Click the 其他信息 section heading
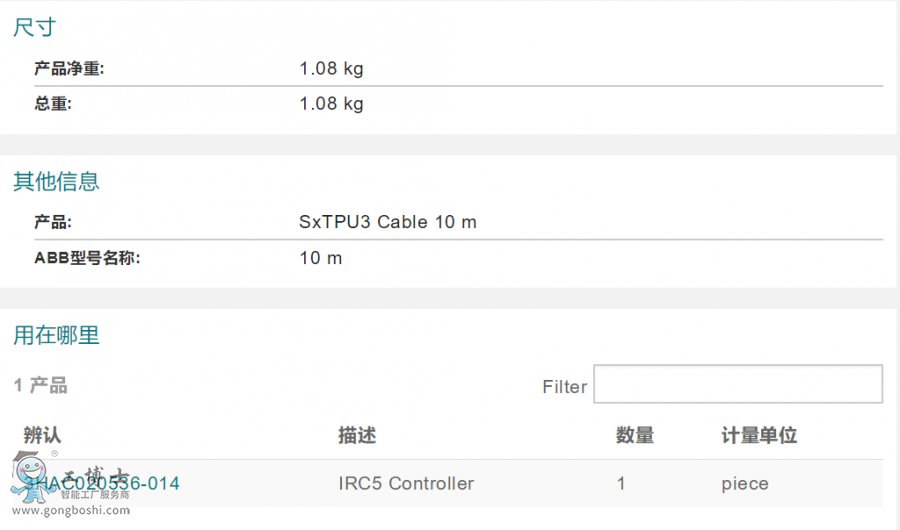 coord(56,182)
